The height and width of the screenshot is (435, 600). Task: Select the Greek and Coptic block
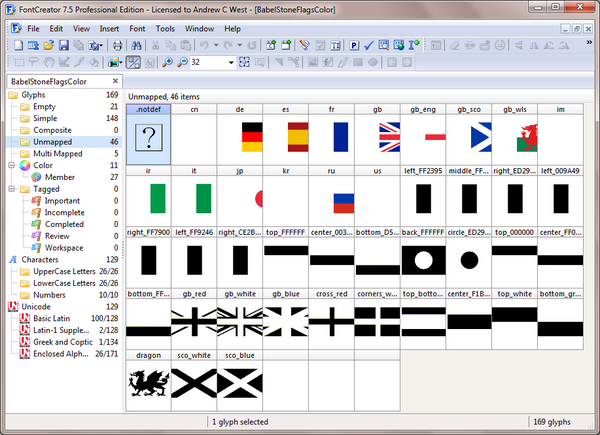click(64, 342)
